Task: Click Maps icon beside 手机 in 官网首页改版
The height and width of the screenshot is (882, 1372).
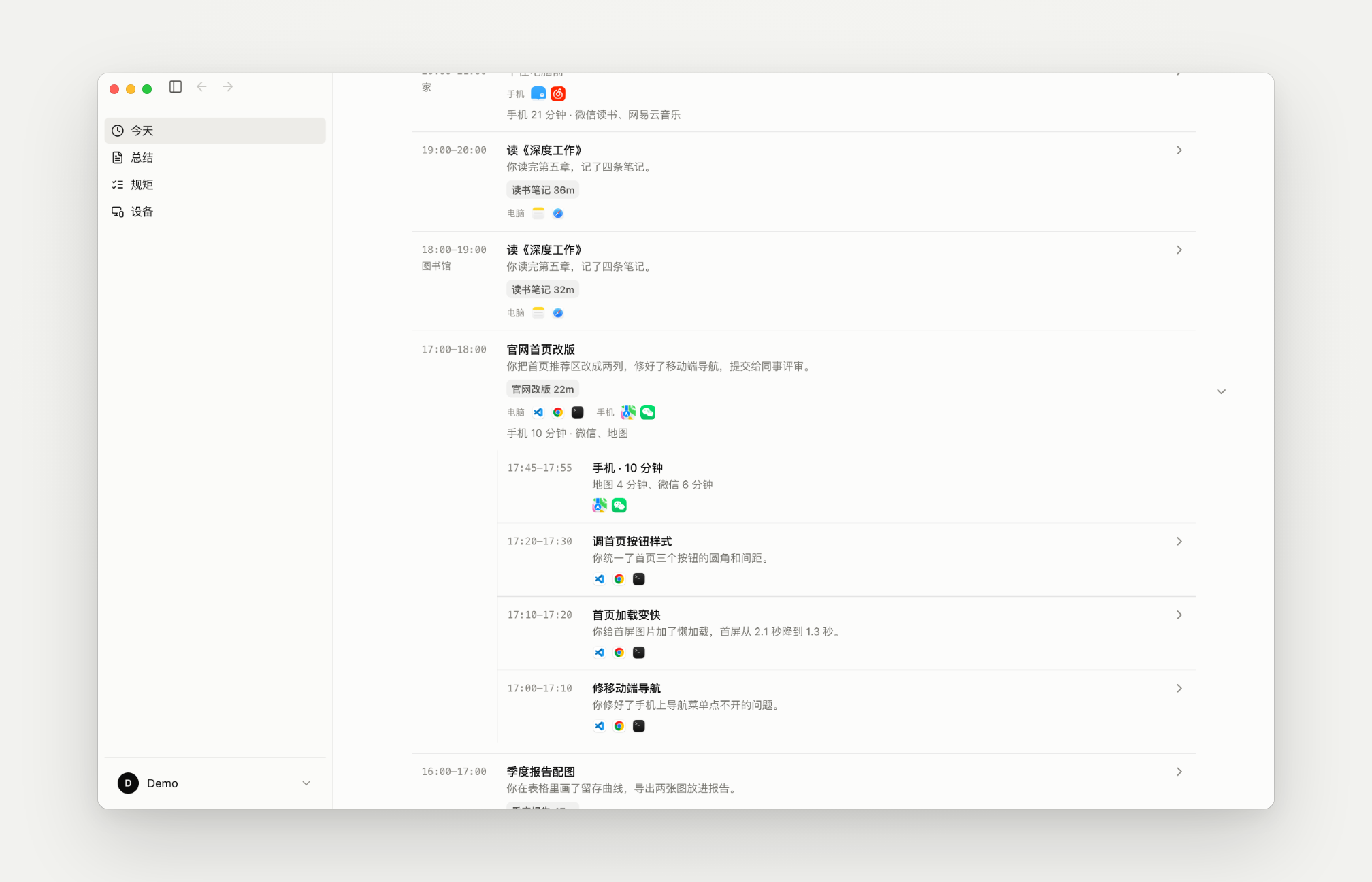Action: pos(628,412)
